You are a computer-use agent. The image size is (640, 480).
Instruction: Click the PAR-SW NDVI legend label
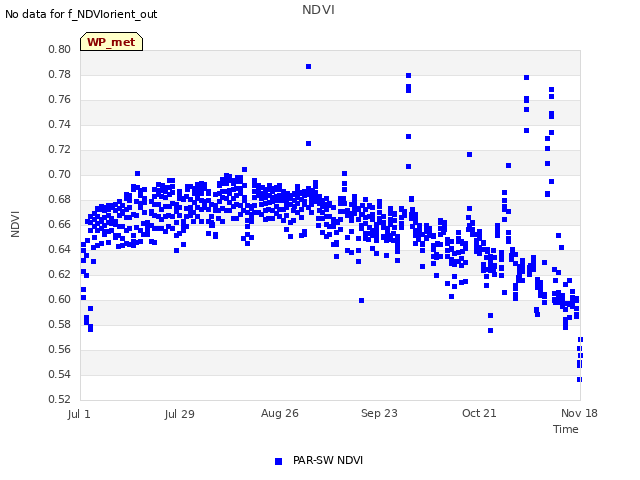click(x=328, y=460)
